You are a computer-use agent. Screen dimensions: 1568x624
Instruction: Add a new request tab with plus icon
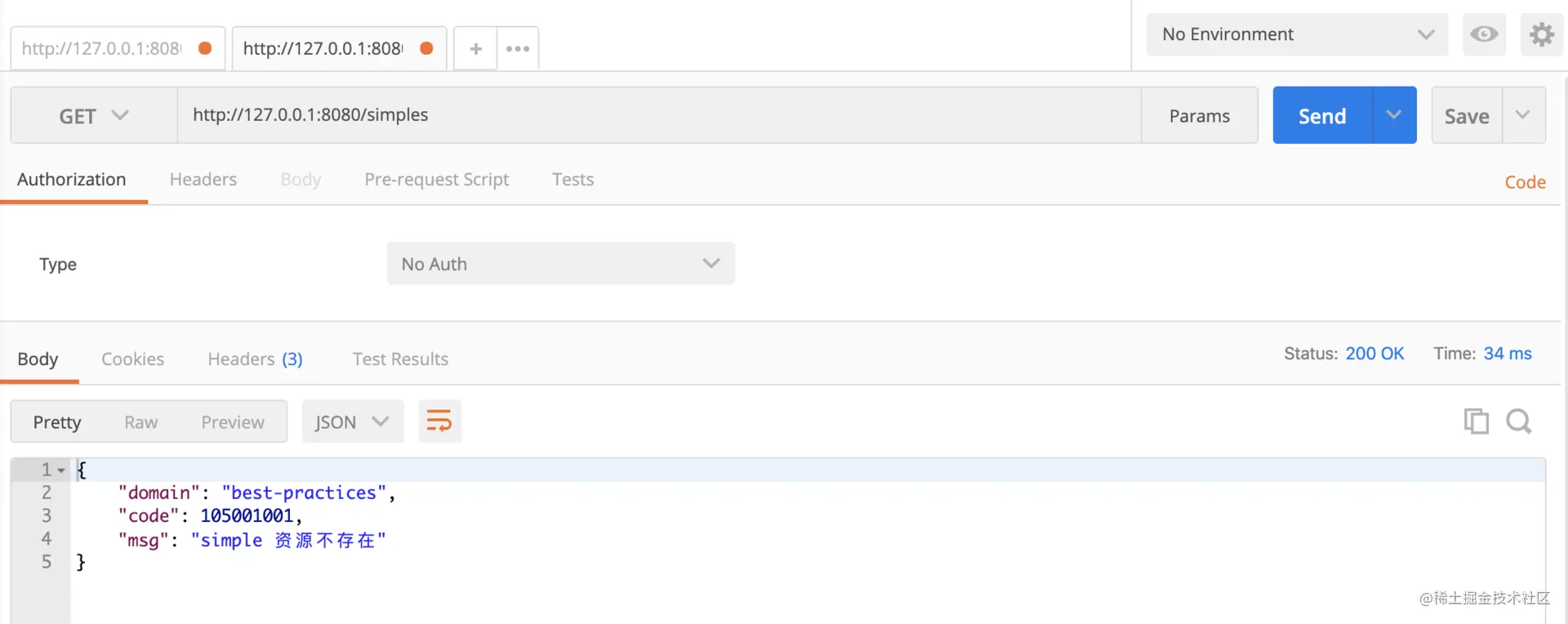pos(475,49)
